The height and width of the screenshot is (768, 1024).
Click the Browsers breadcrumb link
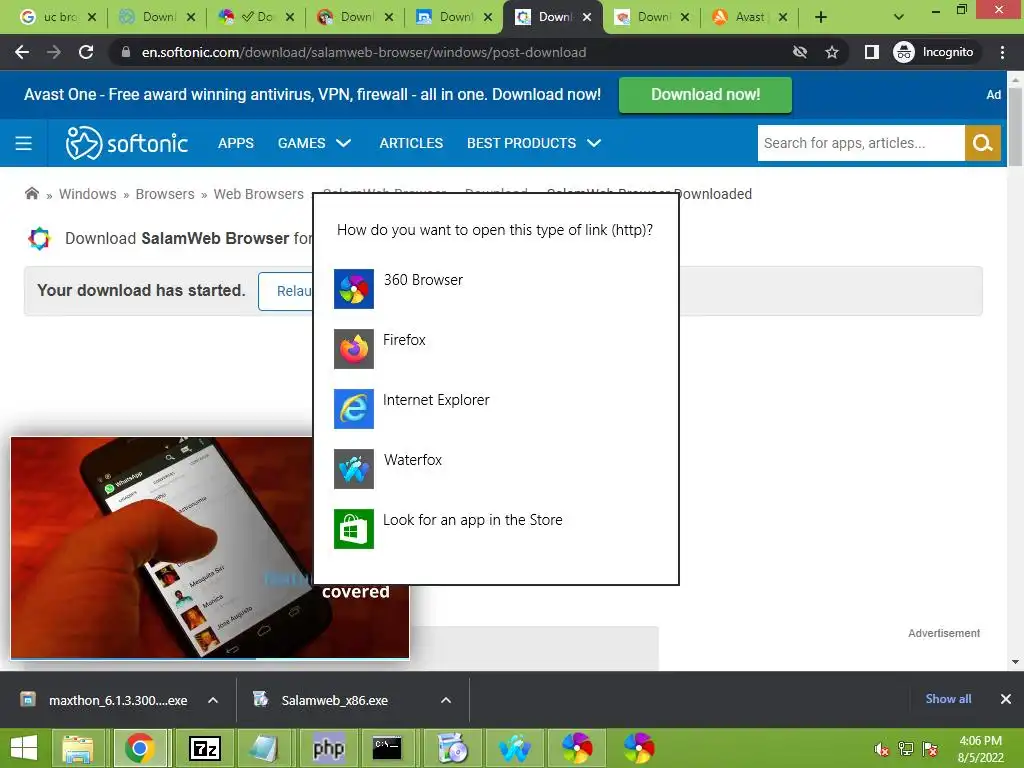coord(165,194)
